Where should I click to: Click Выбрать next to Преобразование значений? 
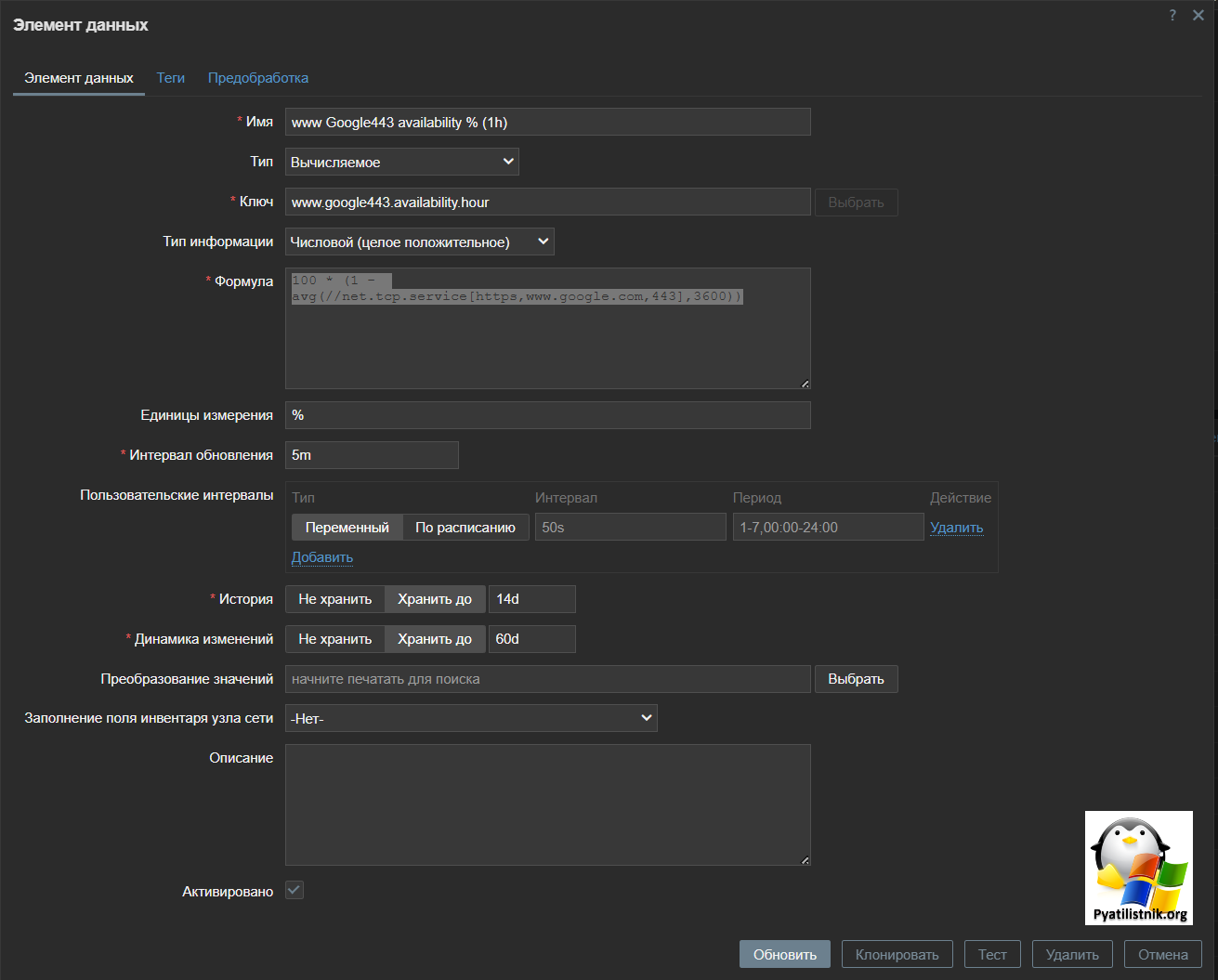857,679
